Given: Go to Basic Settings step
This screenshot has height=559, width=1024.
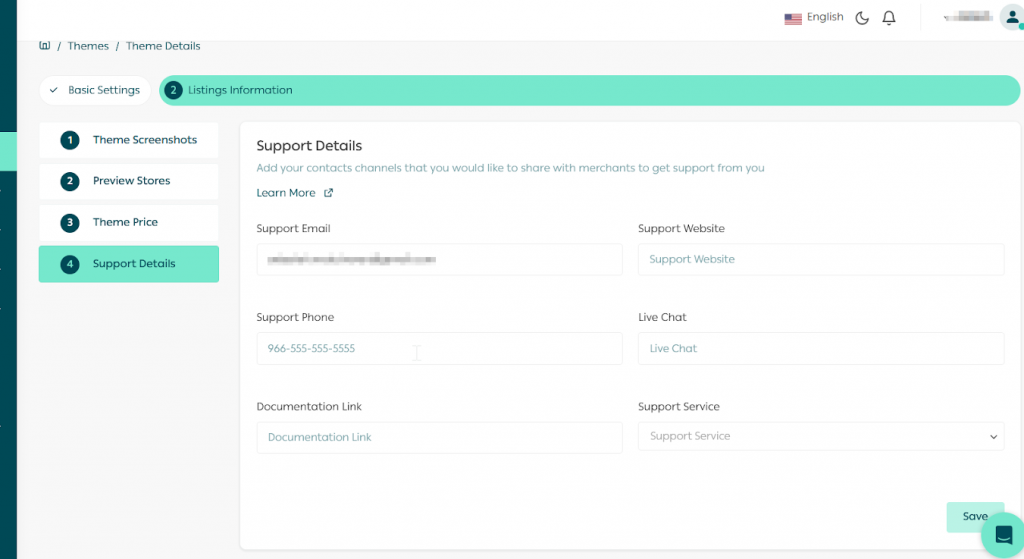Looking at the screenshot, I should pyautogui.click(x=95, y=90).
